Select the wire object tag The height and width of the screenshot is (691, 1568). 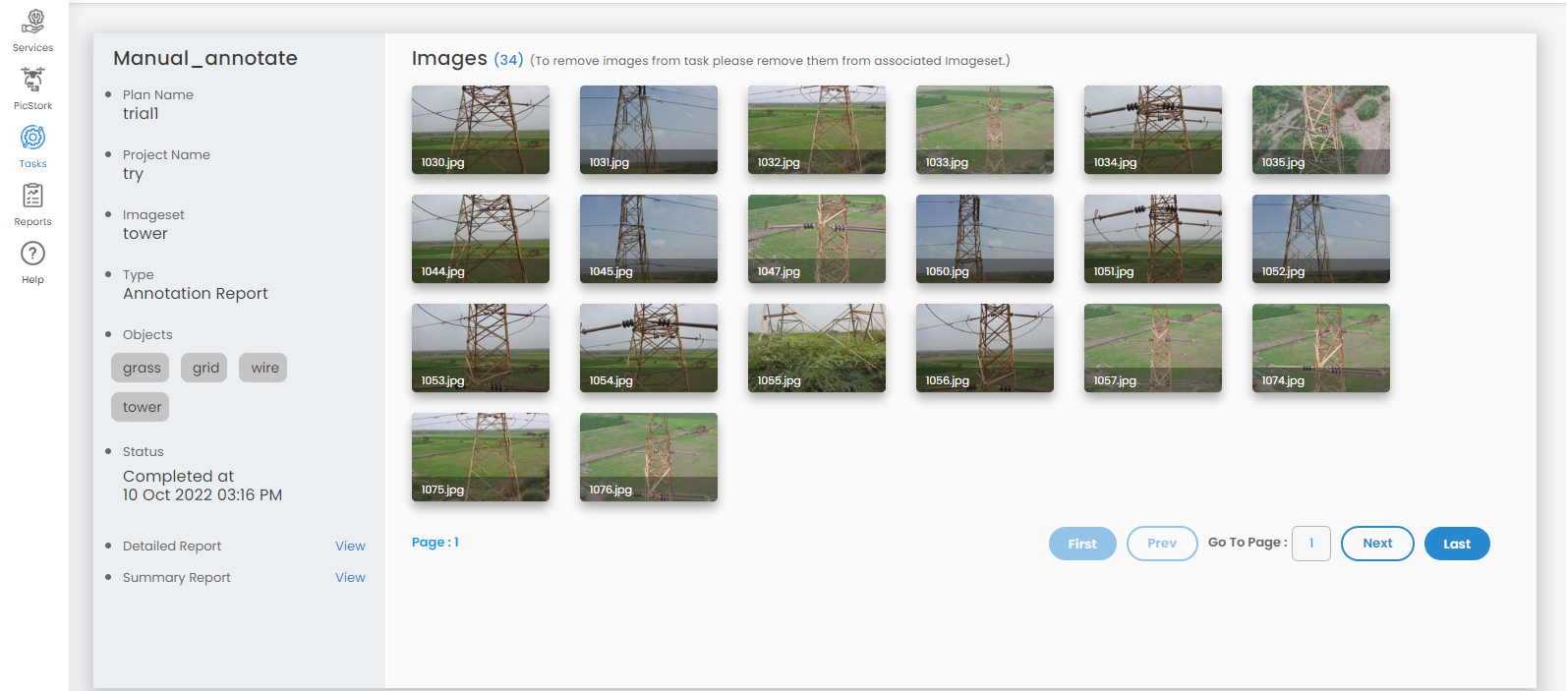coord(264,368)
